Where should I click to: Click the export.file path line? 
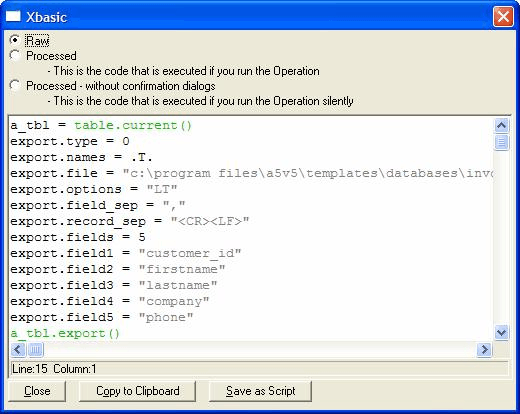[251, 173]
